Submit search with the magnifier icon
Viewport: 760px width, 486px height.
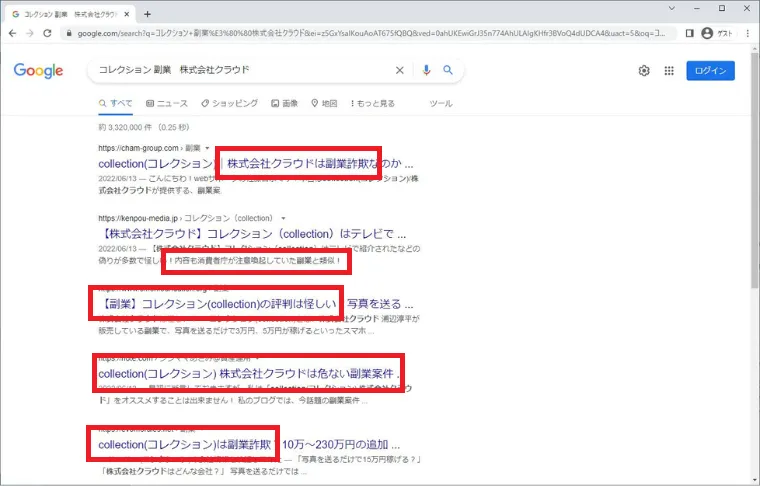pos(448,70)
